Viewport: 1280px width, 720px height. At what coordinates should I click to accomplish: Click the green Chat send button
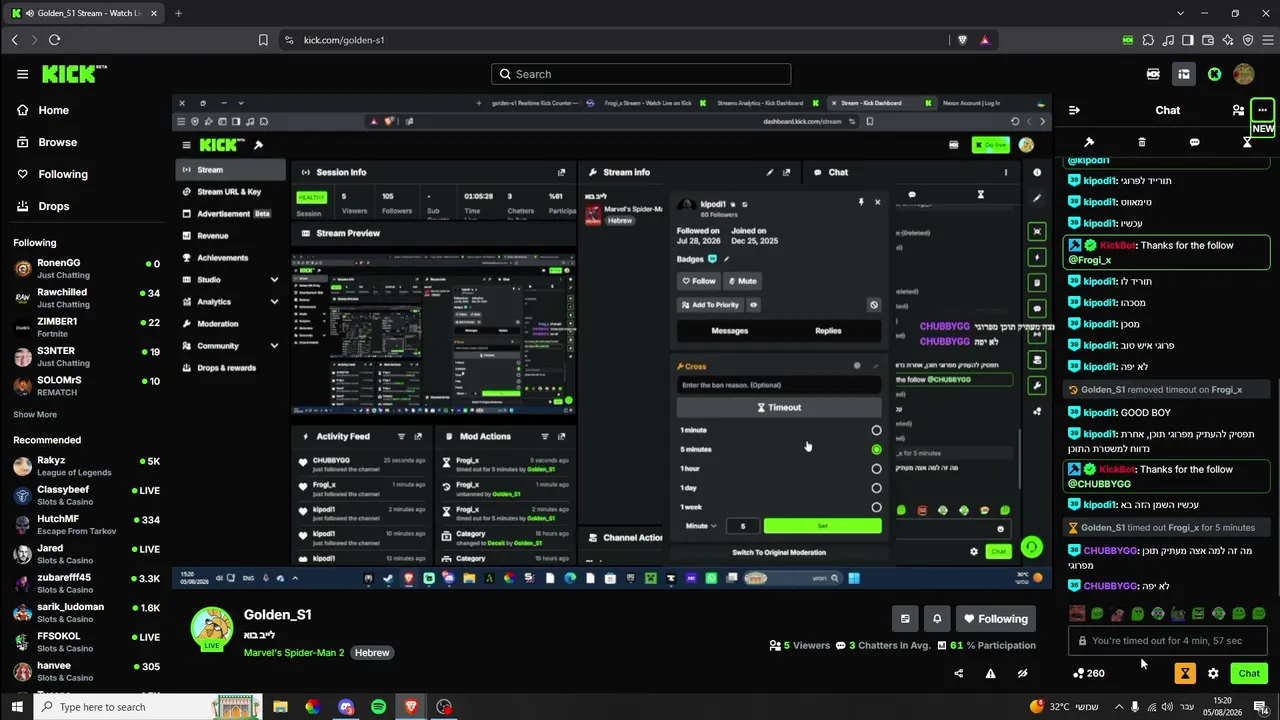(1249, 673)
